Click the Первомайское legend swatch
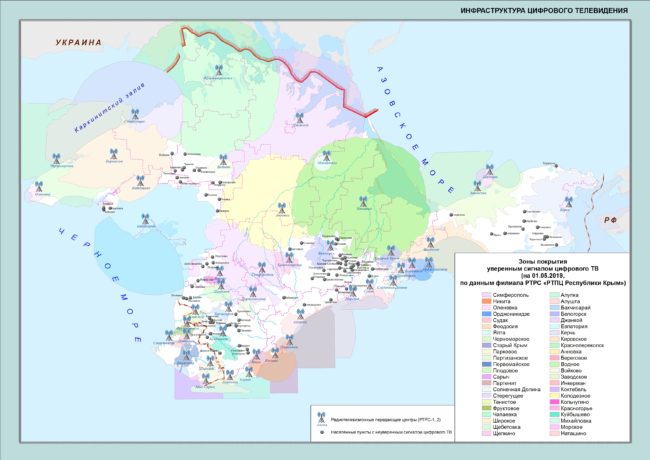This screenshot has width=650, height=460. click(486, 364)
